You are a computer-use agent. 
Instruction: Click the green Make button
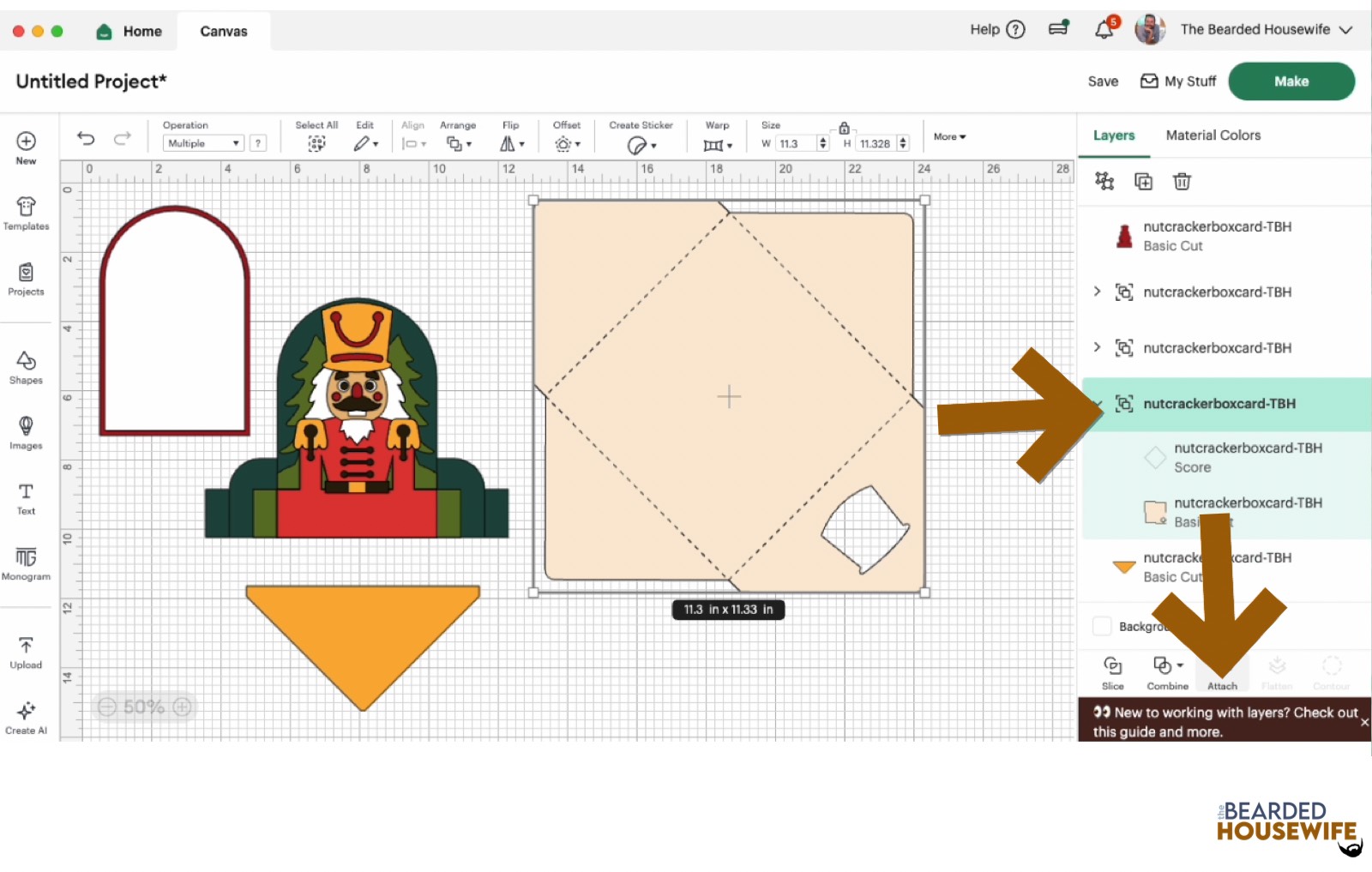coord(1291,81)
